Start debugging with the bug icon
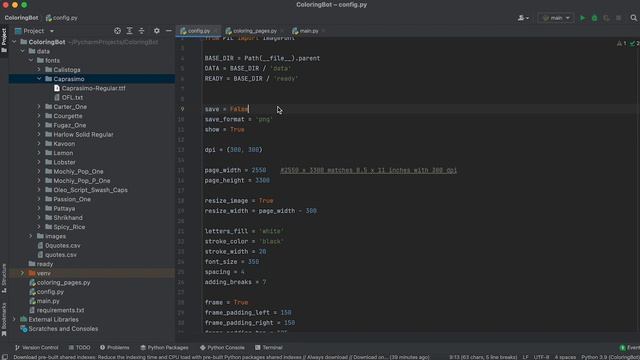The height and width of the screenshot is (360, 640). pos(594,18)
